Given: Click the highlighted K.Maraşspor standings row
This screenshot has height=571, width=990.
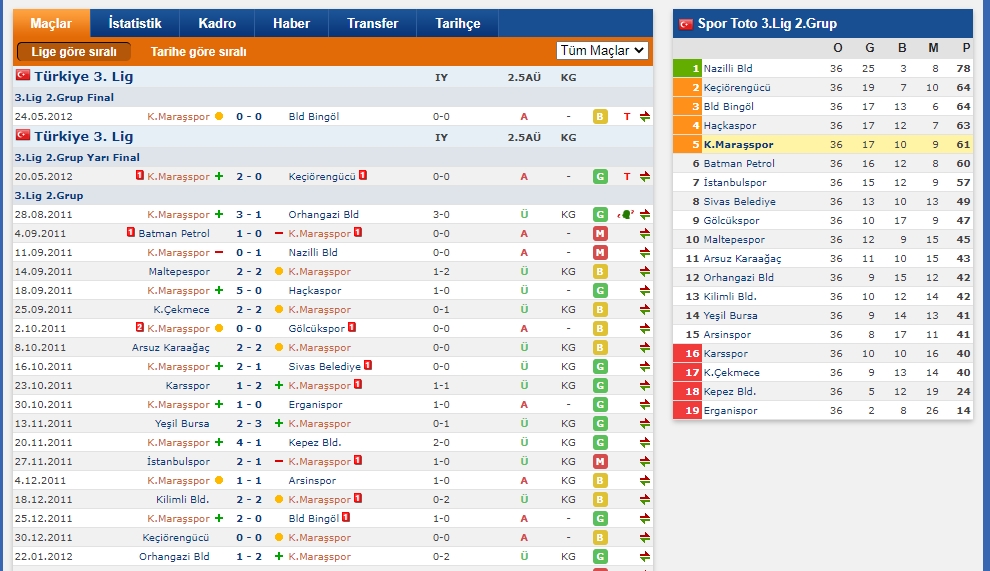Looking at the screenshot, I should tap(820, 145).
